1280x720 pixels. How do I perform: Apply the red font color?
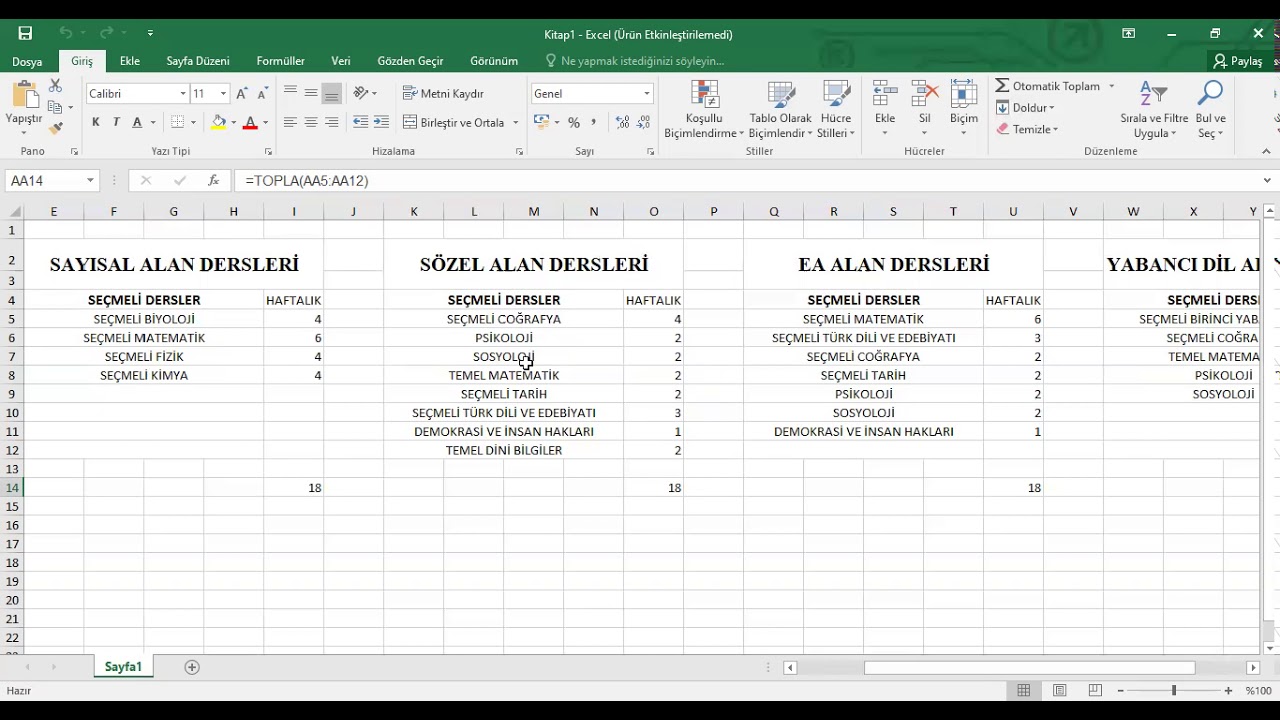[250, 122]
